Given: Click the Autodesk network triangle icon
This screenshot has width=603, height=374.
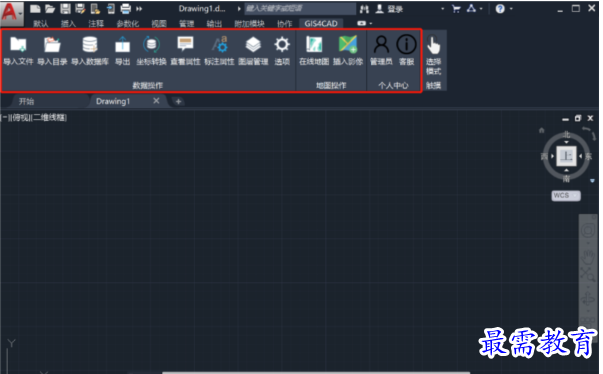Looking at the screenshot, I should [471, 8].
